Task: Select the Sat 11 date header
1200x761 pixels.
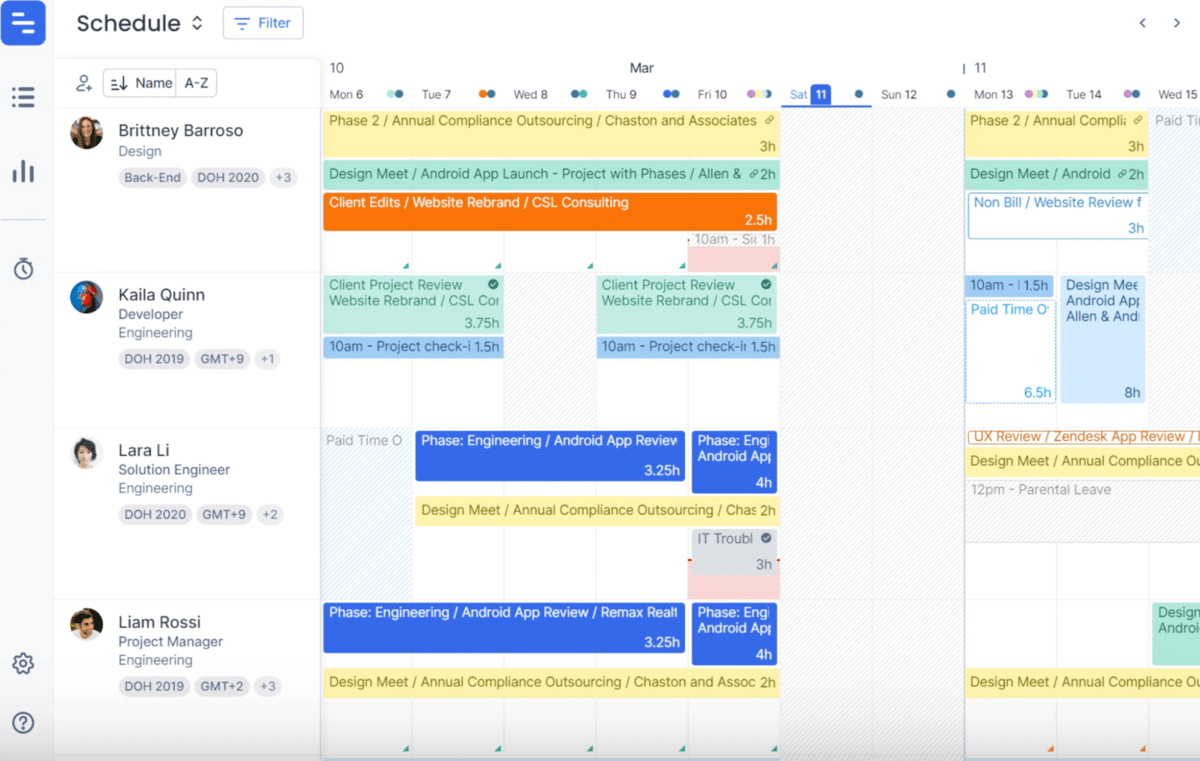Action: 810,94
